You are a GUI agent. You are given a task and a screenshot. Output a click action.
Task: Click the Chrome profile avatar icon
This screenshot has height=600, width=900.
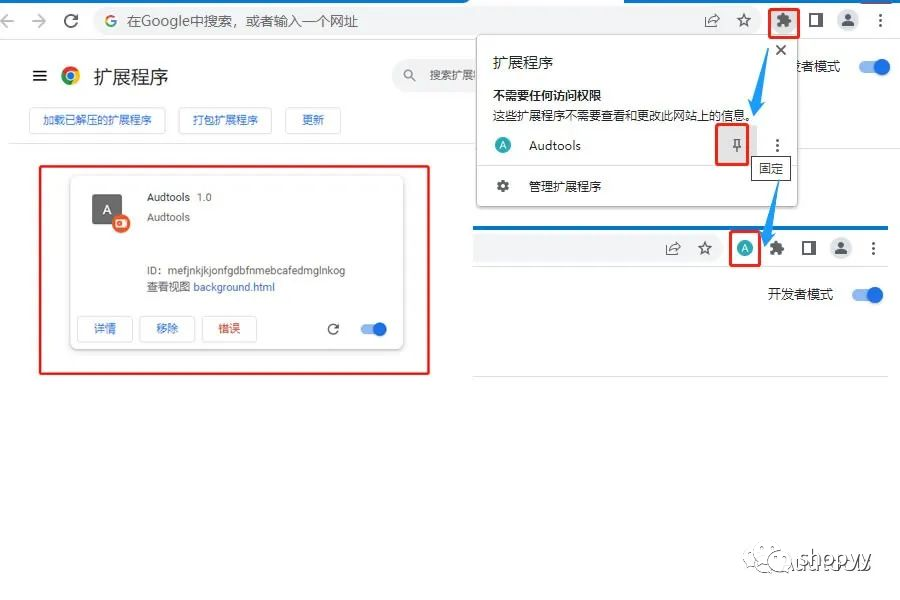(x=848, y=20)
